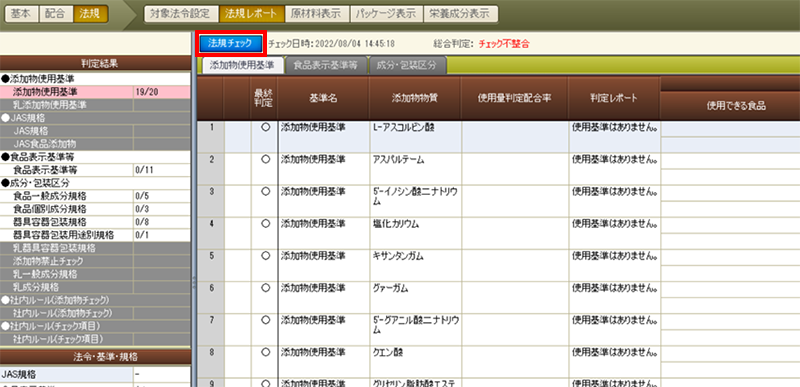The image size is (800, 387).
Task: Click the 法令・基準・規格 panel header
Action: pyautogui.click(x=95, y=357)
